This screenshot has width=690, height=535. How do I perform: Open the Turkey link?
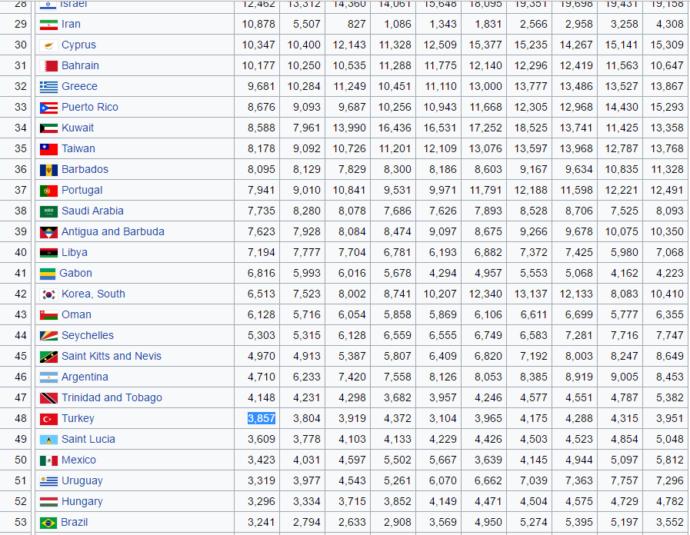[x=78, y=418]
